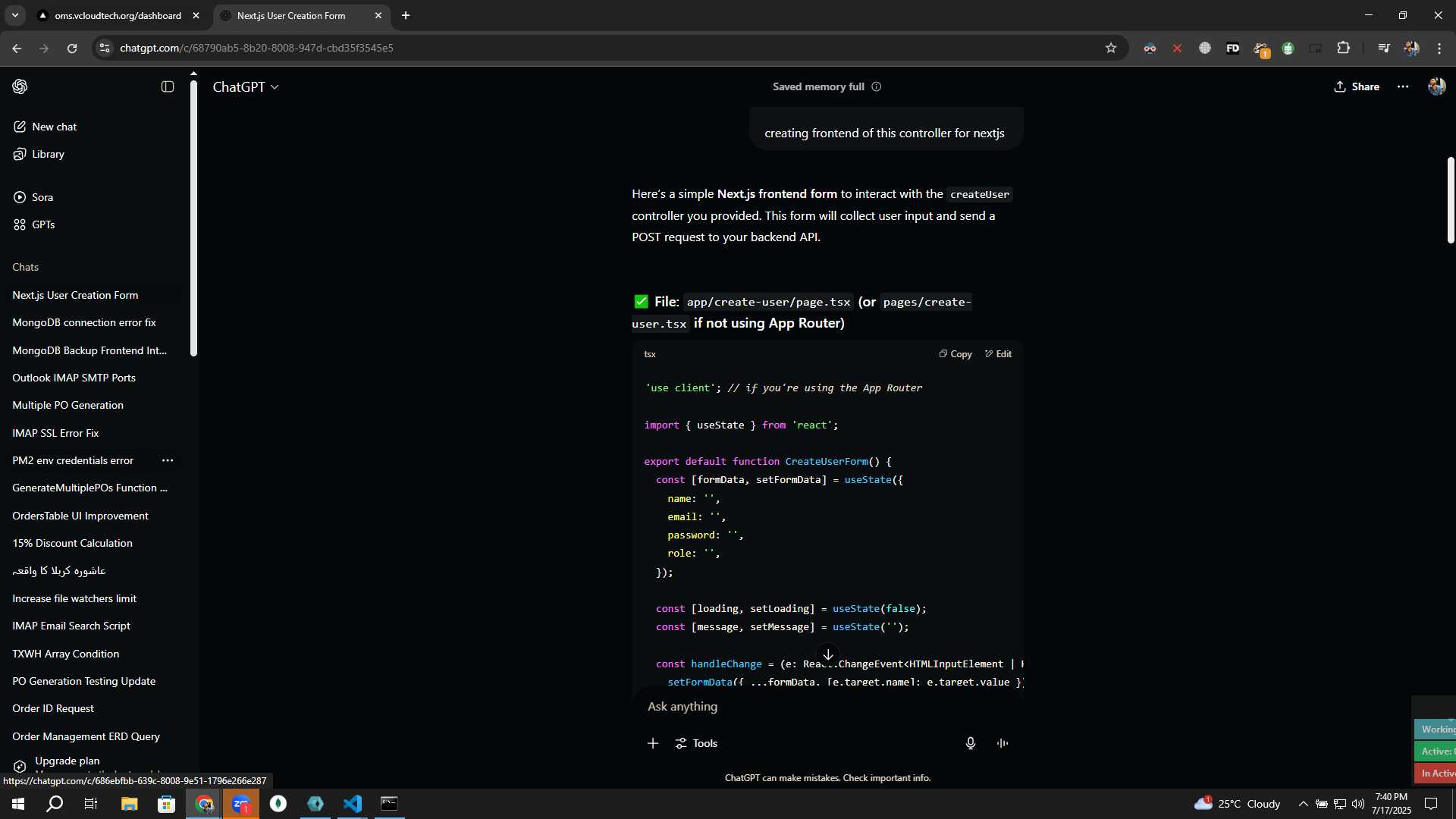1456x819 pixels.
Task: Click the microphone dictate icon
Action: point(971,743)
